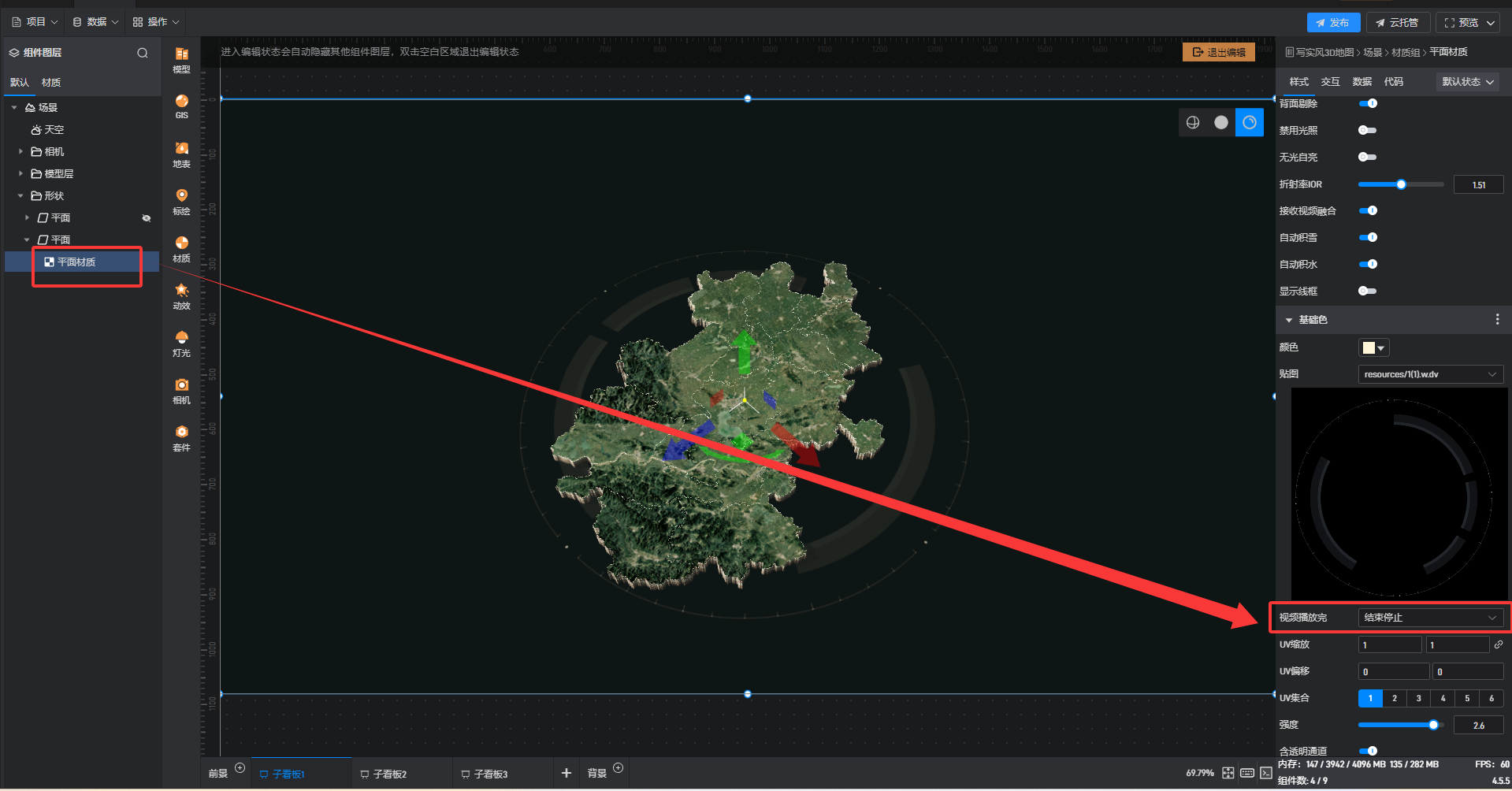Collapse the 基础色 section

point(1289,320)
